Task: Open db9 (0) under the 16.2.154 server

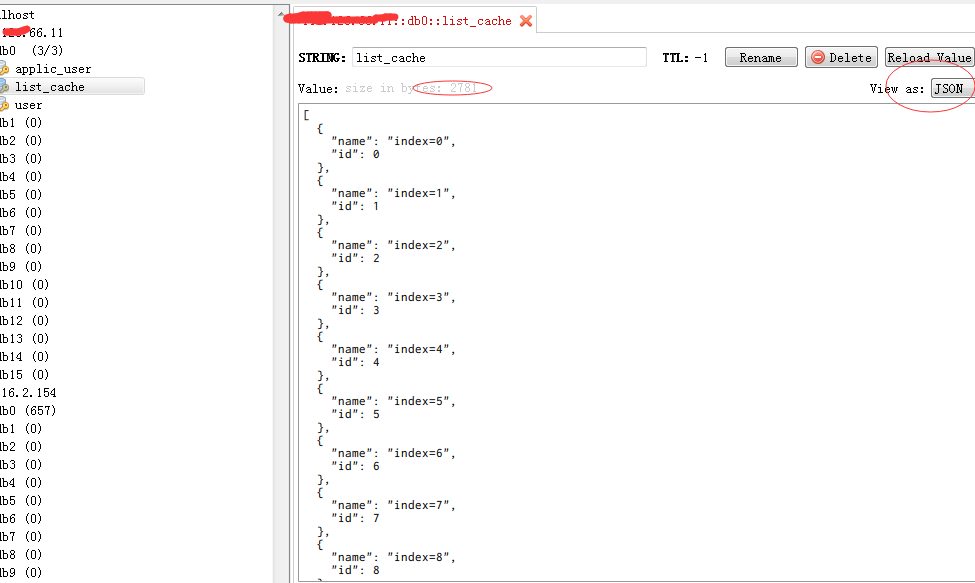Action: click(x=21, y=572)
